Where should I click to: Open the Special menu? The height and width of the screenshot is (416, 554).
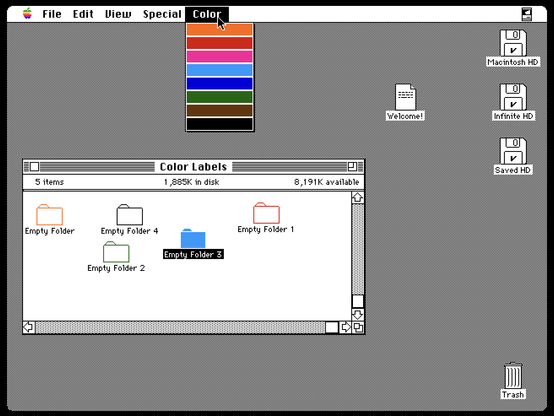pyautogui.click(x=162, y=14)
